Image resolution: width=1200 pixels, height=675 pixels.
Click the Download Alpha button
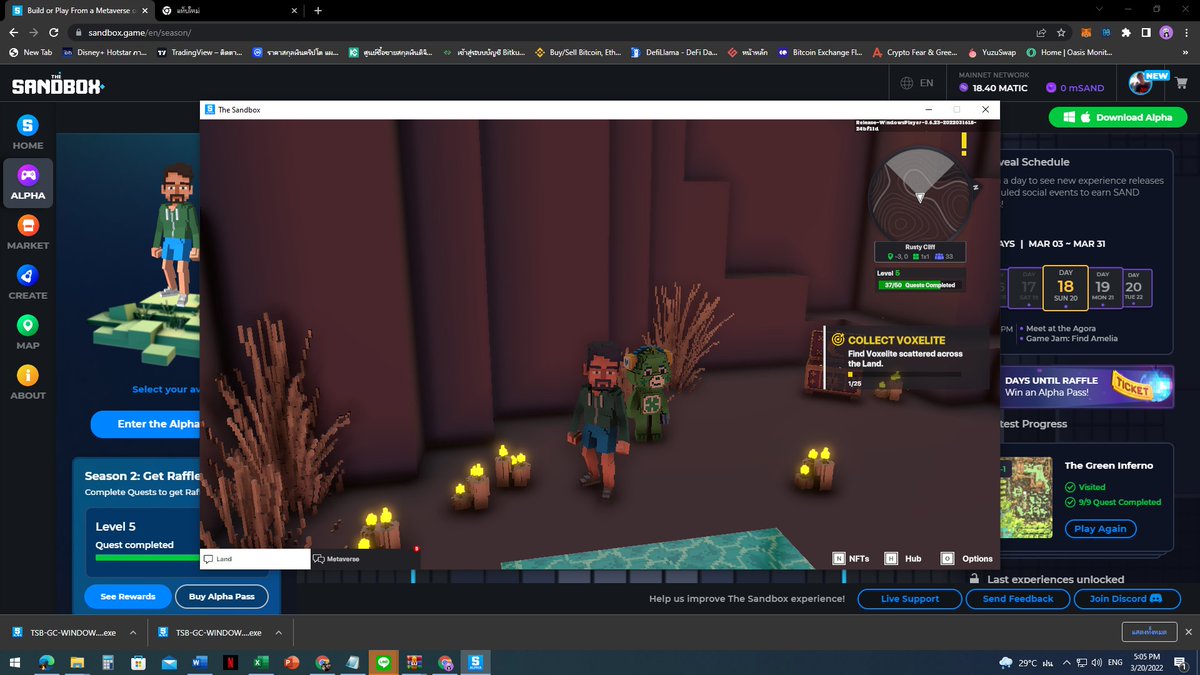(1118, 117)
